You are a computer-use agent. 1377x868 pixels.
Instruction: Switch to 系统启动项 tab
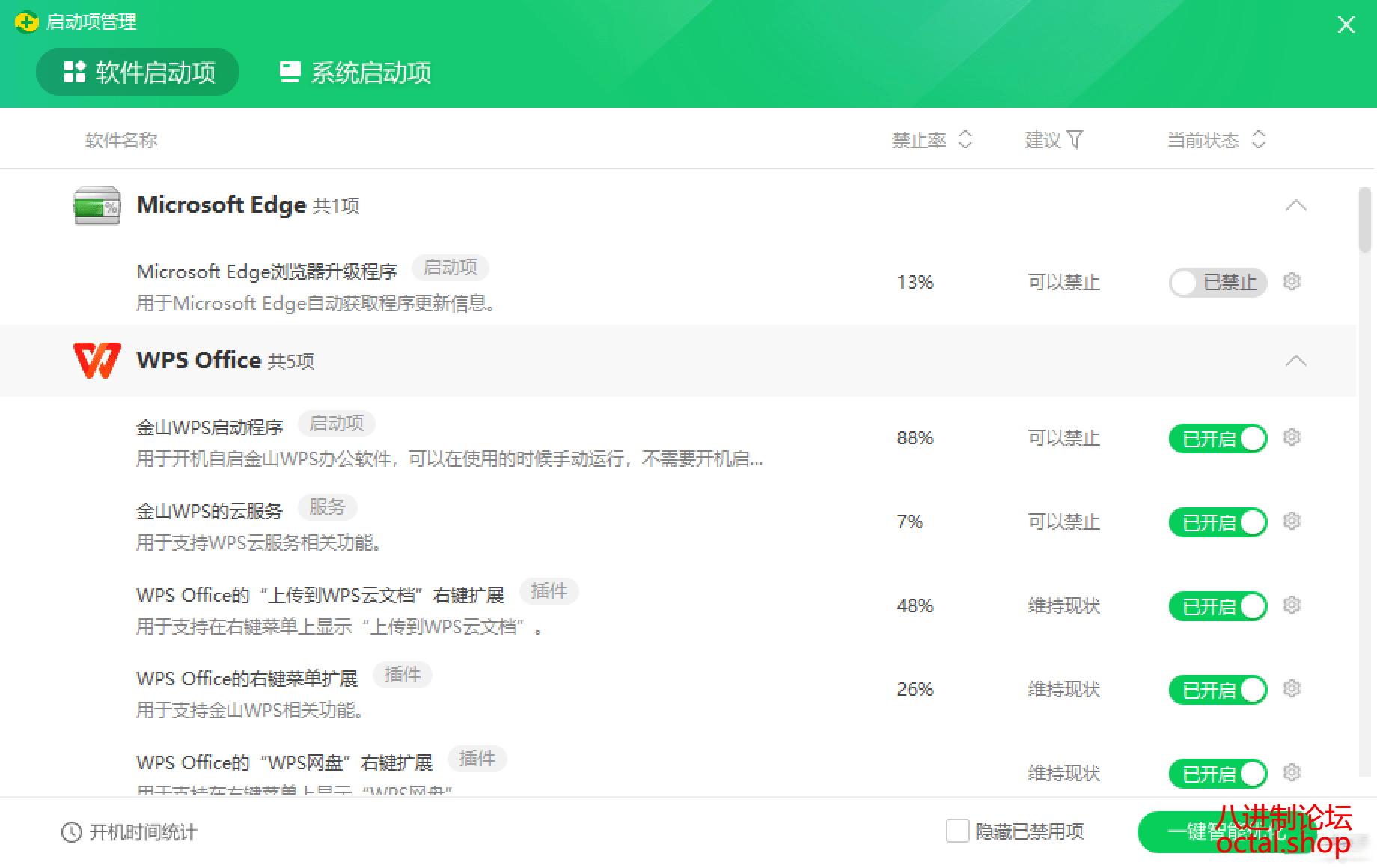(355, 72)
